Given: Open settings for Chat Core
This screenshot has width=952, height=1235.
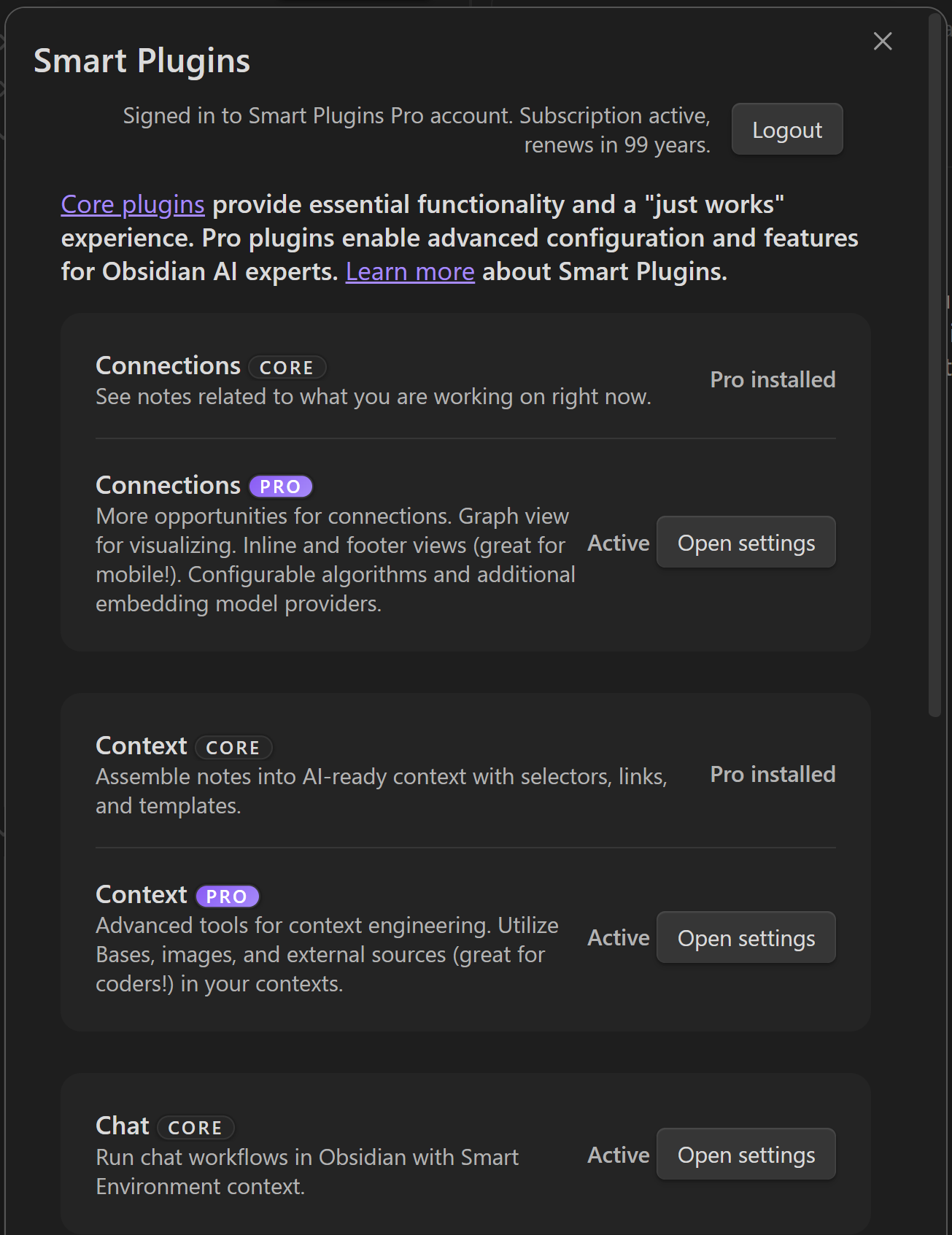Looking at the screenshot, I should coord(746,1155).
